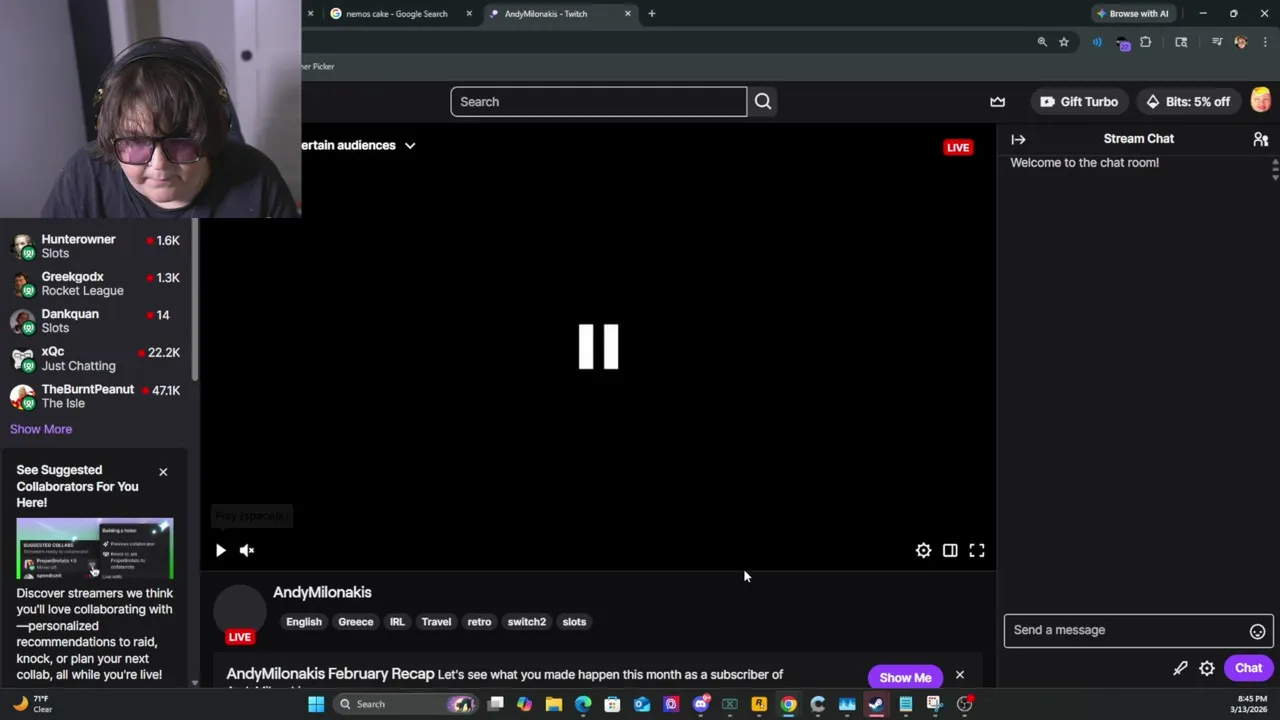Open TheBurntPeanut channel in the sidebar

(95, 396)
